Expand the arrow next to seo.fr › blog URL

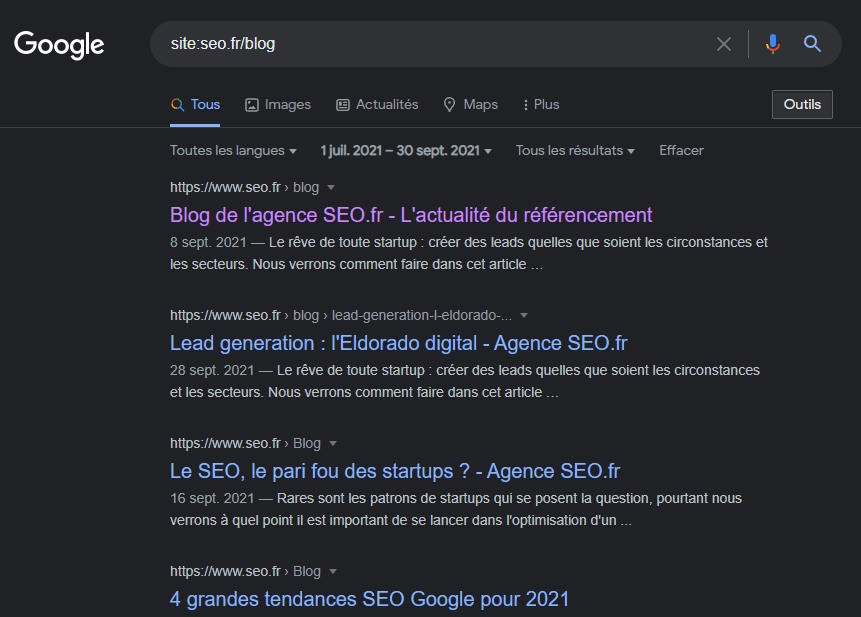(331, 188)
